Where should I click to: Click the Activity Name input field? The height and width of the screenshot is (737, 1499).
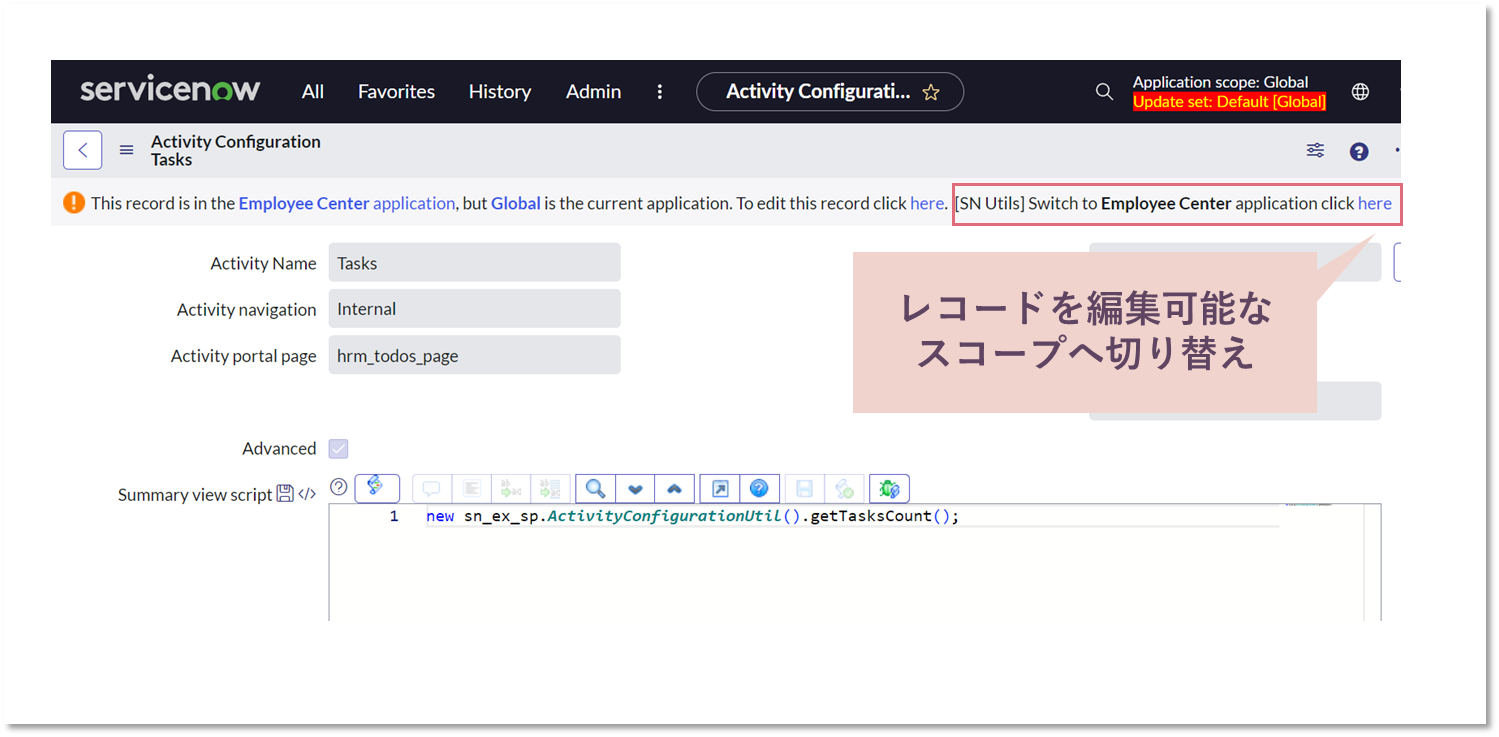click(474, 262)
